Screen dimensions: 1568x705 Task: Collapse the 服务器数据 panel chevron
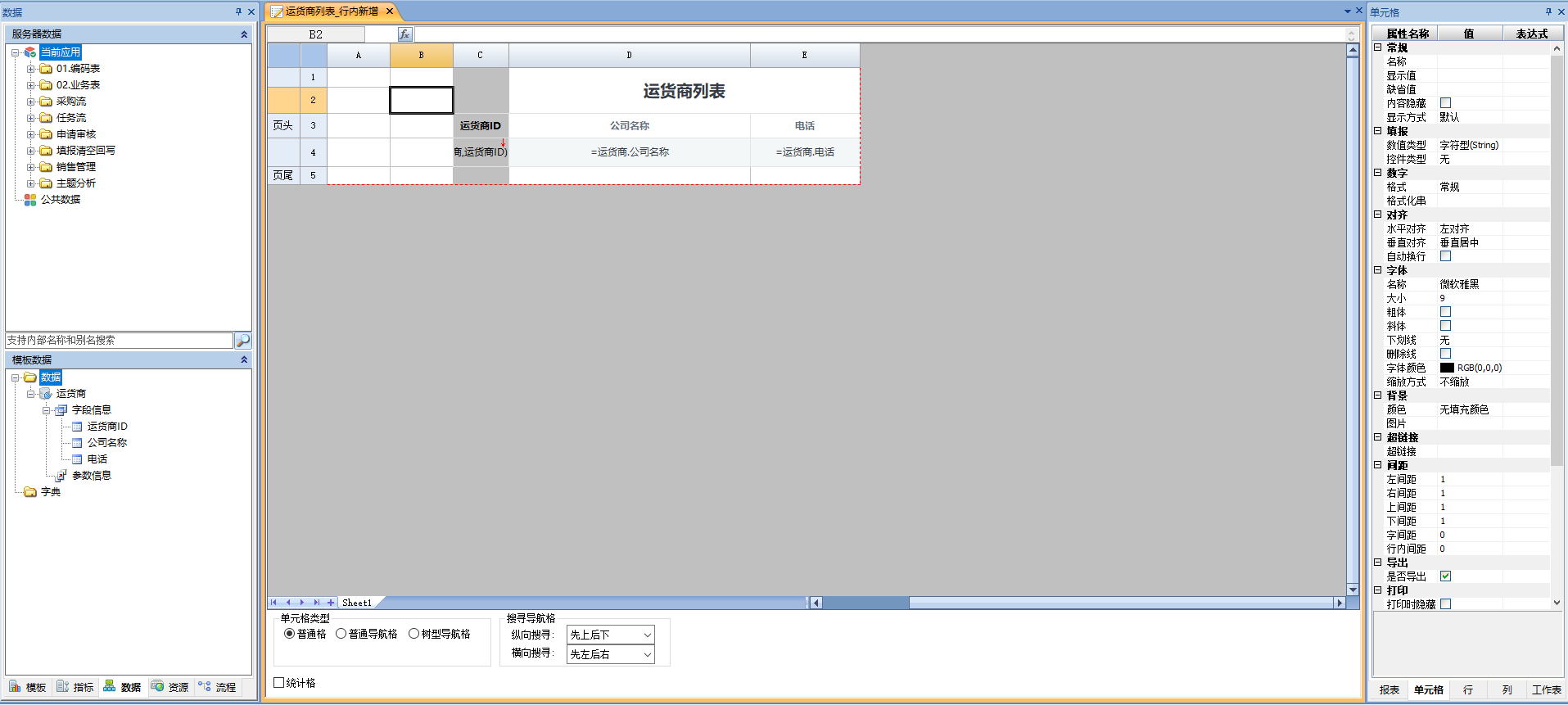[x=244, y=34]
